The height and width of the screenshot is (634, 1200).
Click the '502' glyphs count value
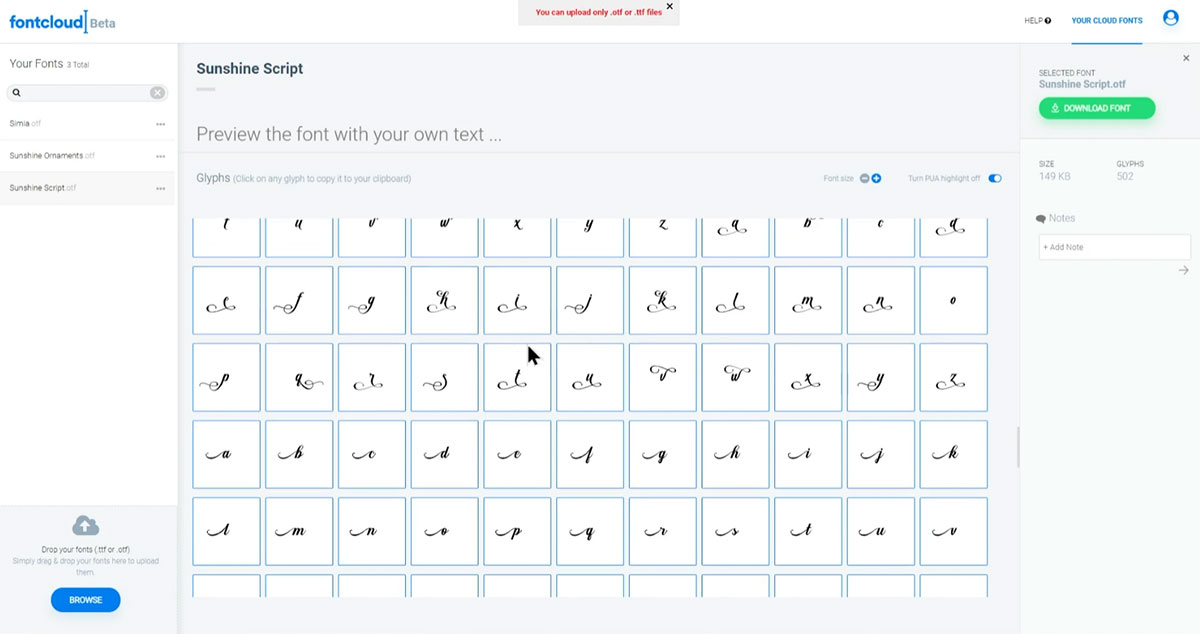pos(1125,176)
